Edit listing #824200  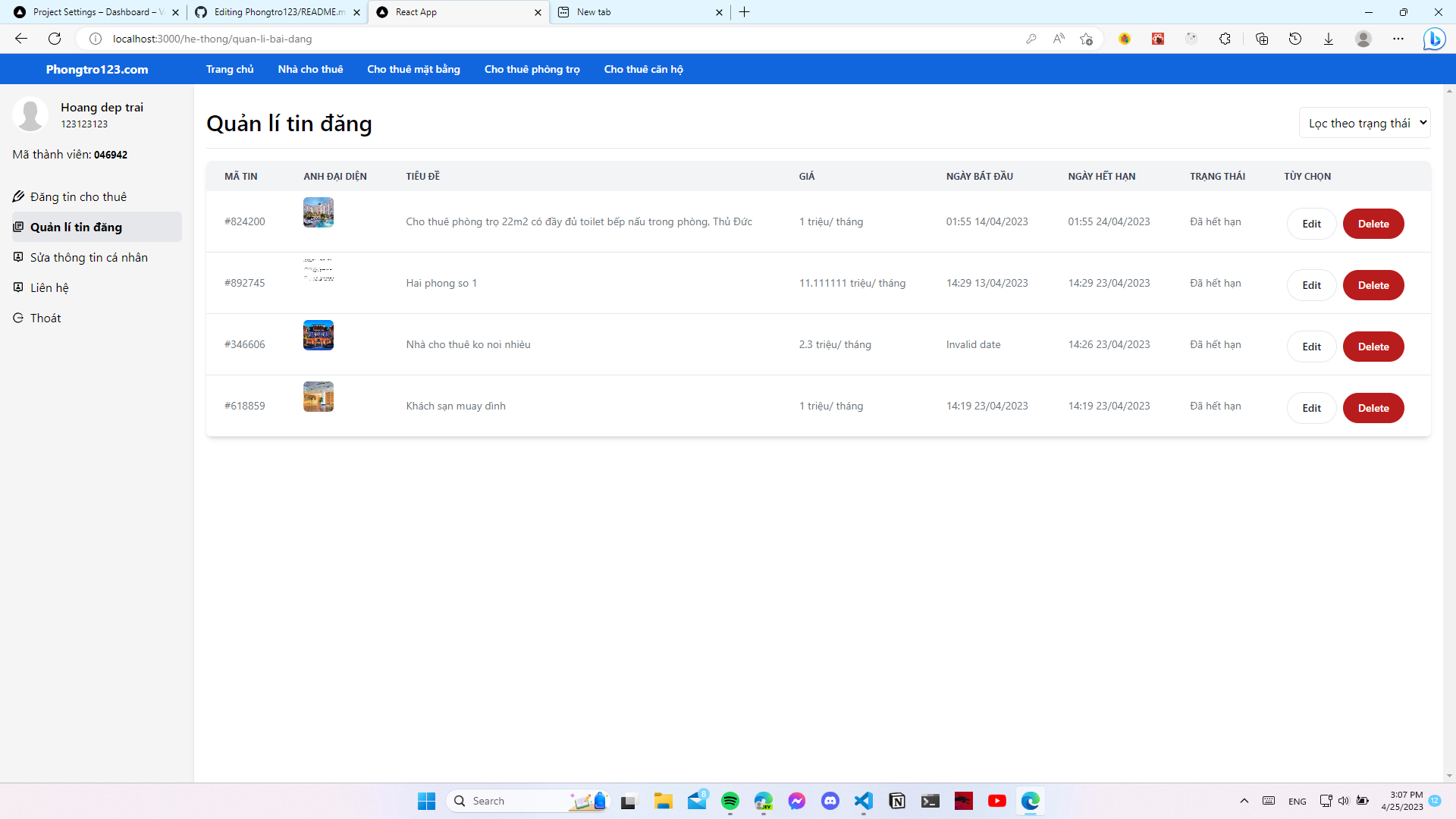coord(1311,224)
